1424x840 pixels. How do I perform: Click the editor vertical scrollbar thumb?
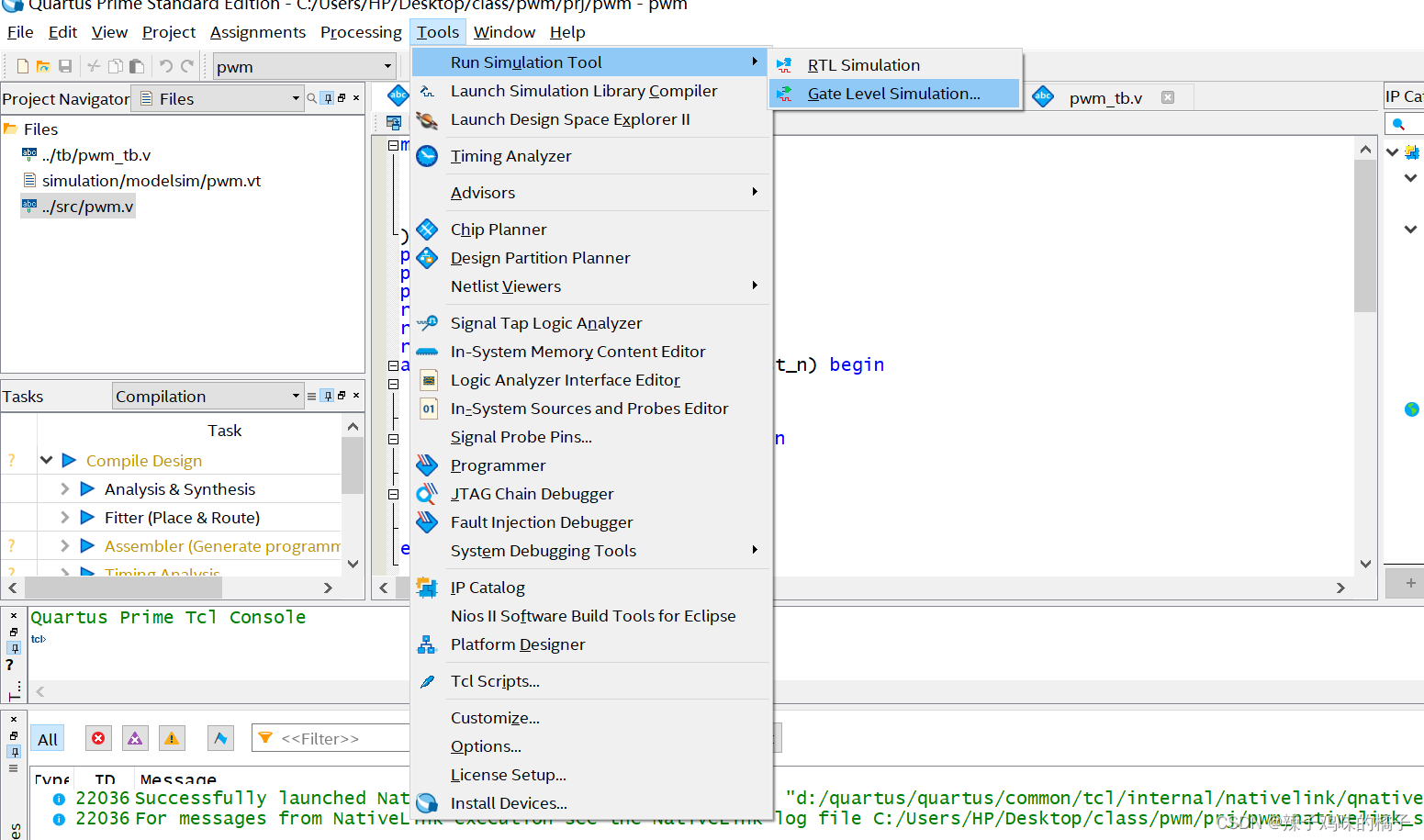point(1365,236)
